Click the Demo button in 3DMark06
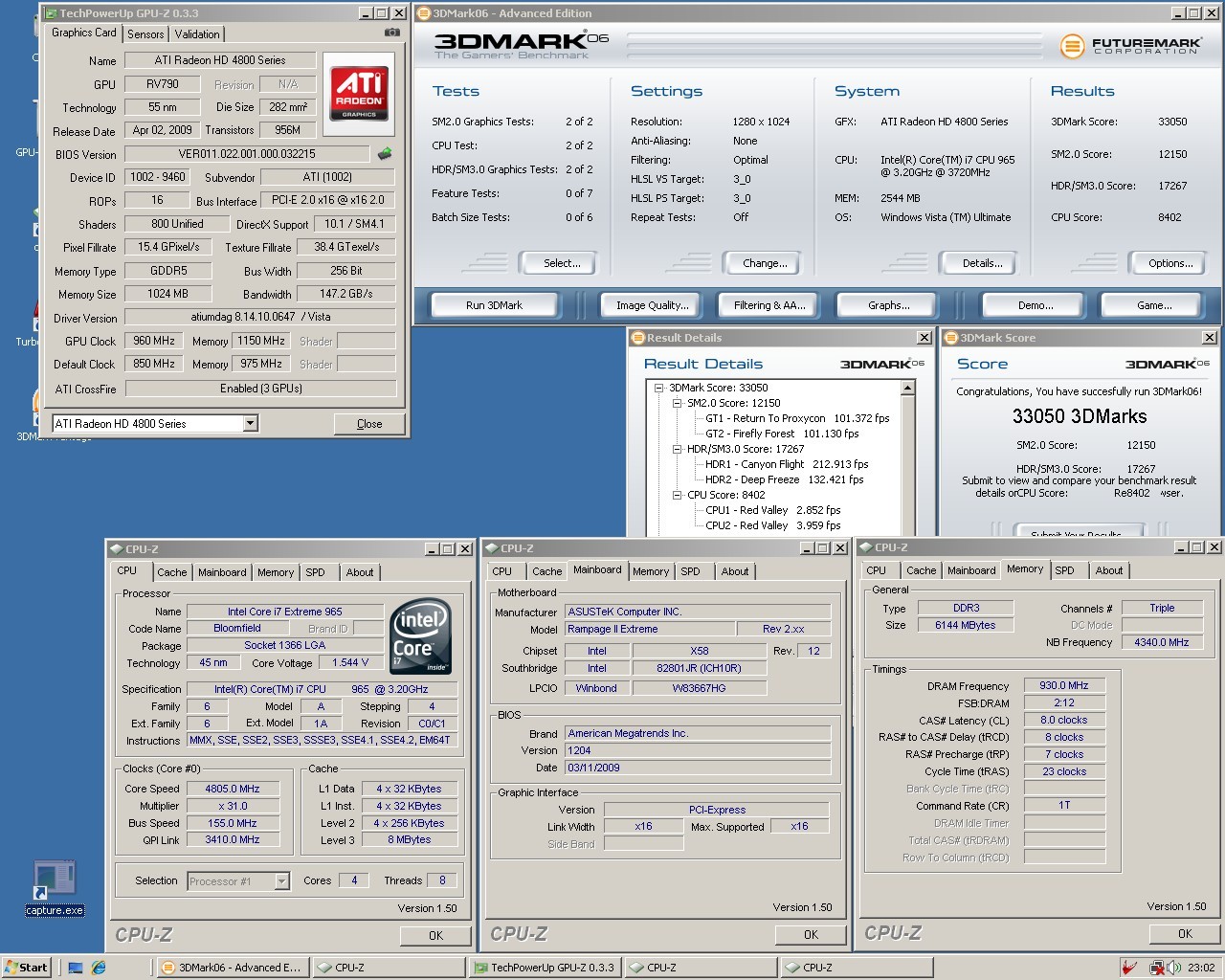 [1036, 305]
